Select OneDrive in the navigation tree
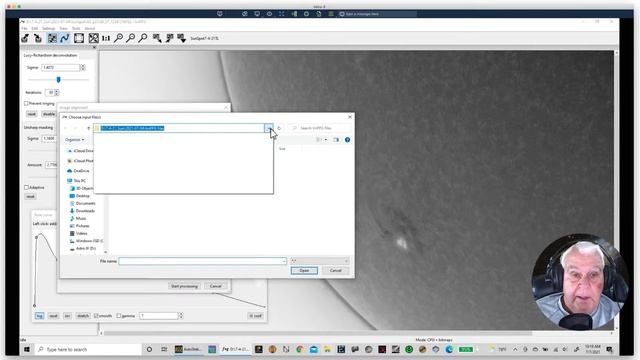This screenshot has height=360, width=640. tap(78, 171)
